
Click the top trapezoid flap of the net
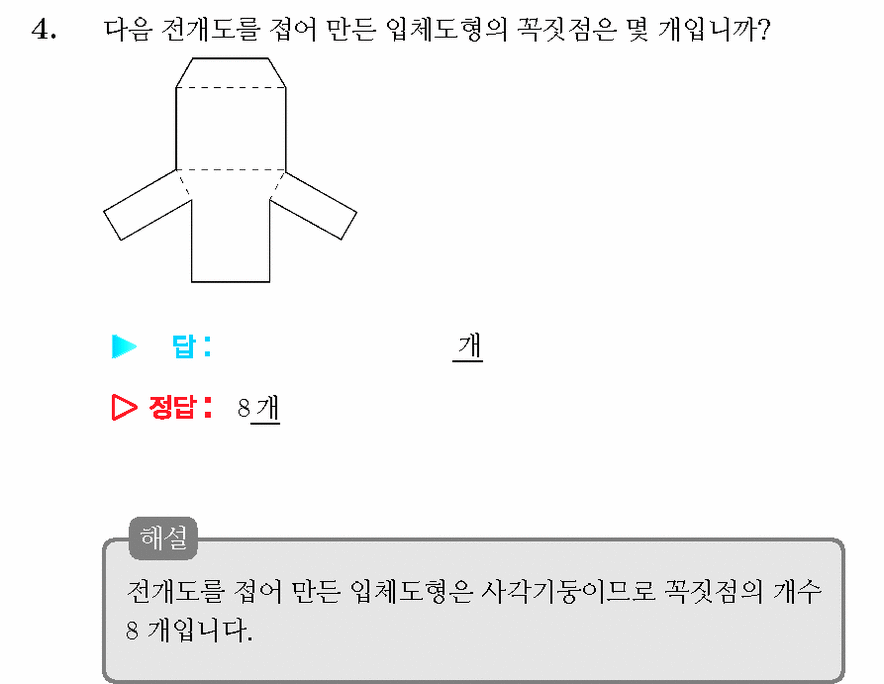pos(231,73)
